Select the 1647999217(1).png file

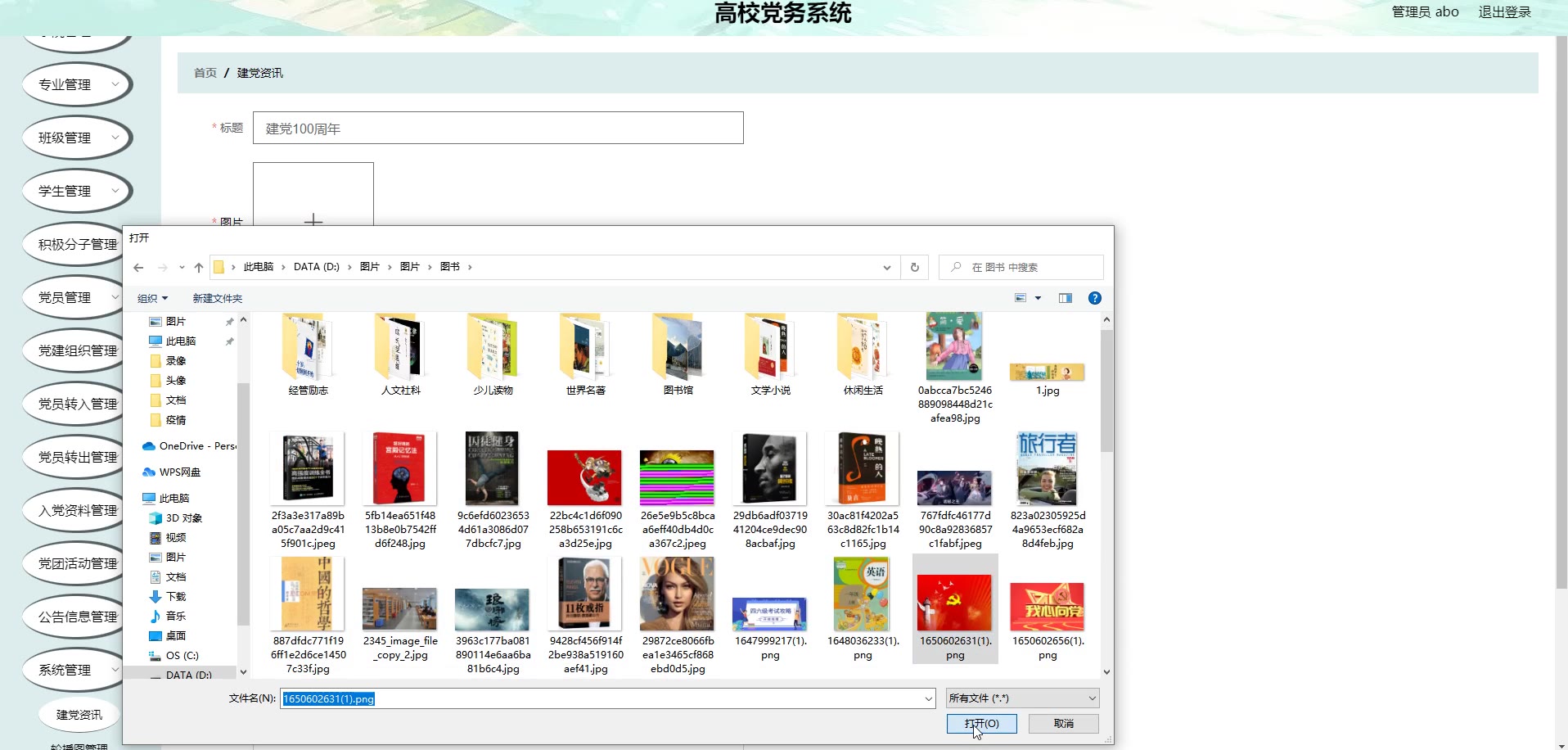point(771,629)
